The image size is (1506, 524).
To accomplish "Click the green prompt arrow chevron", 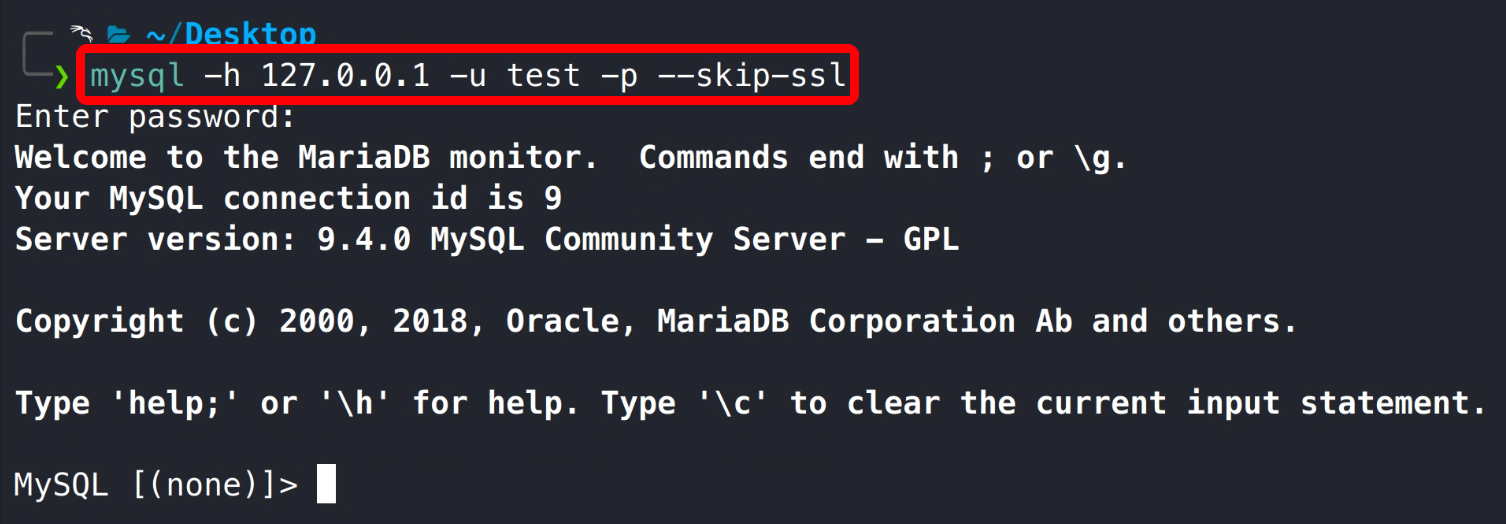I will [61, 77].
